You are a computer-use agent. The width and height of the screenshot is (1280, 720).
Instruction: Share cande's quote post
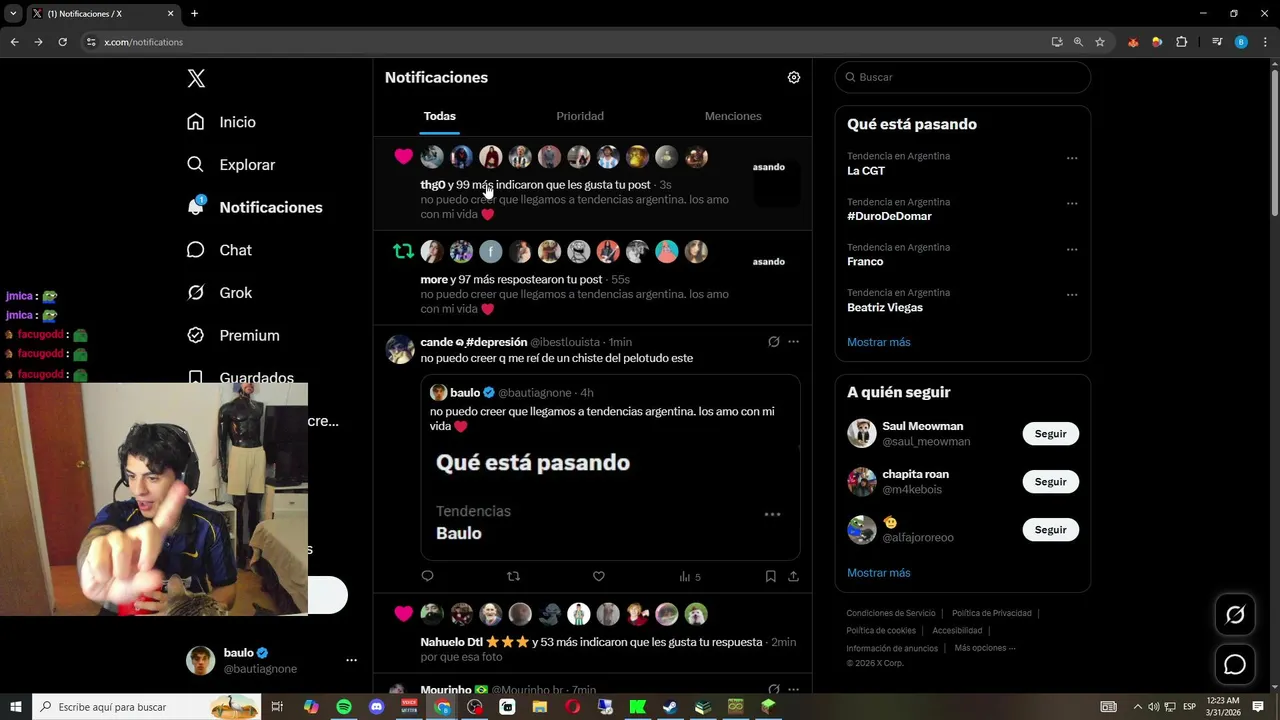(x=794, y=576)
